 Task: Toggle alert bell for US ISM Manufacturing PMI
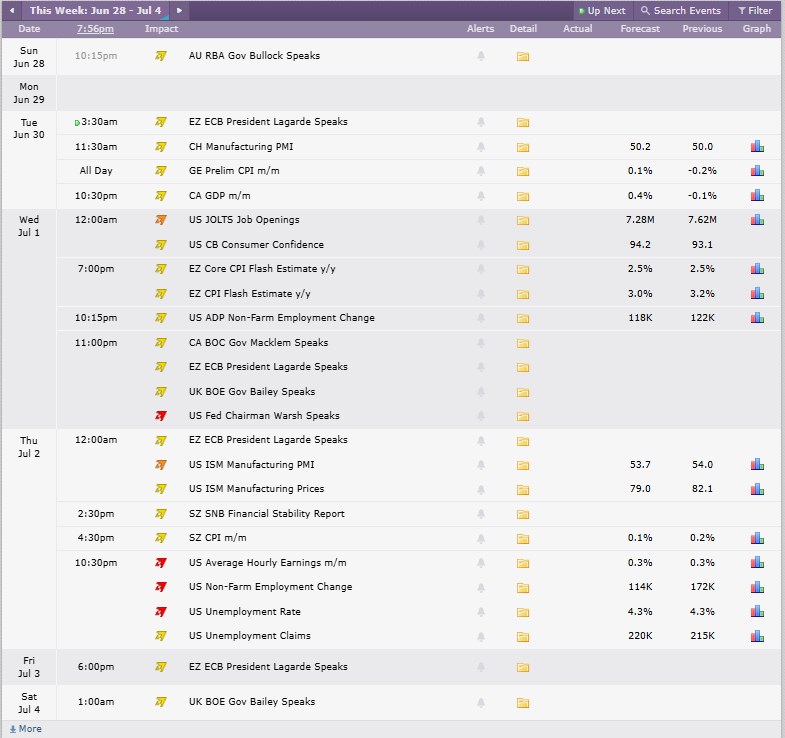coord(481,465)
